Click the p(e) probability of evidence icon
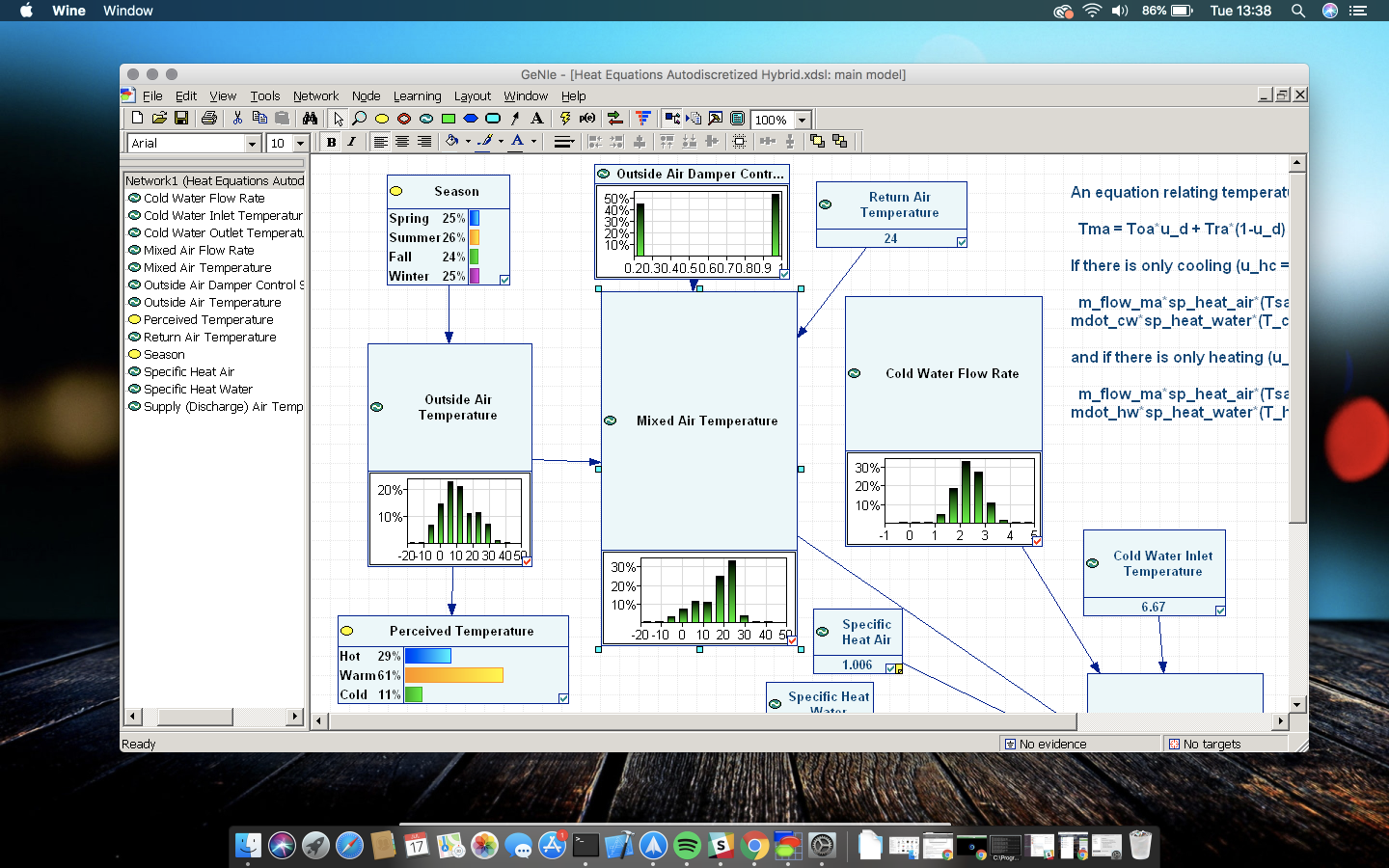The width and height of the screenshot is (1389, 868). [586, 118]
